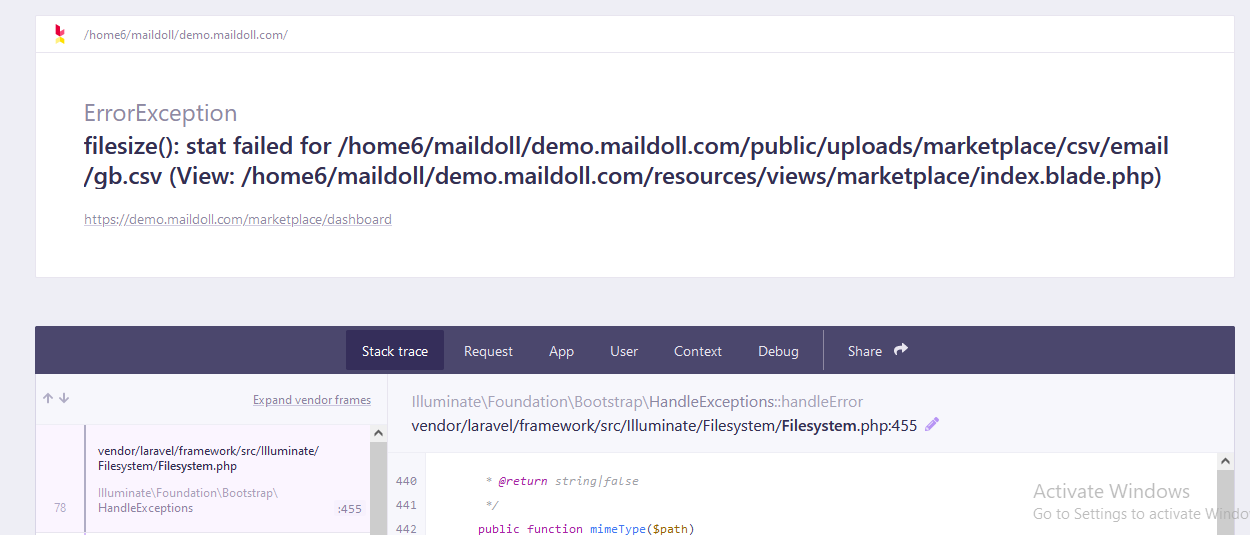Viewport: 1250px width, 535px height.
Task: Click the Filesystem.php:455 file path text
Action: click(664, 425)
